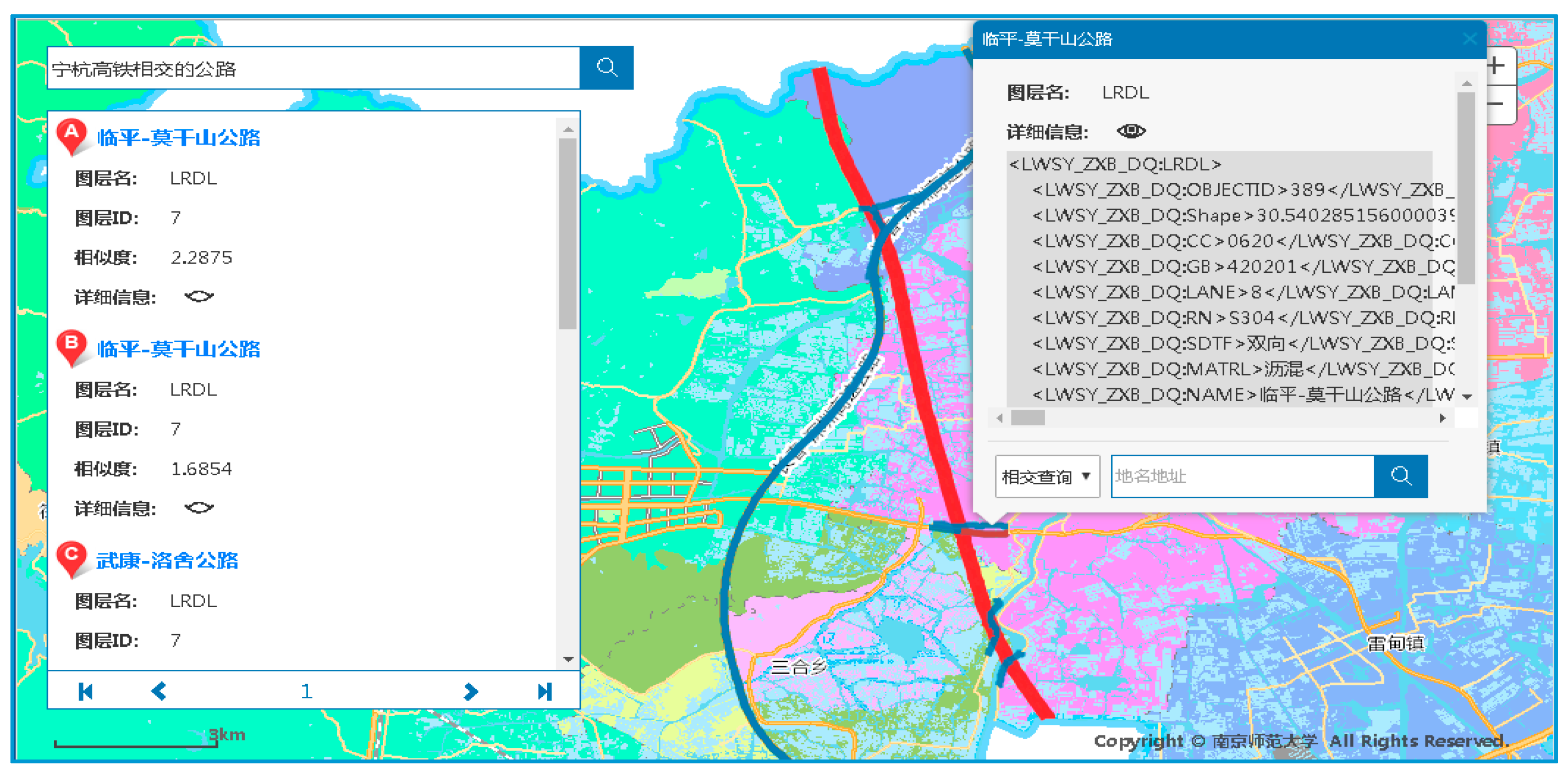The height and width of the screenshot is (776, 1568).
Task: Click the RN S304 line in details
Action: (1243, 318)
